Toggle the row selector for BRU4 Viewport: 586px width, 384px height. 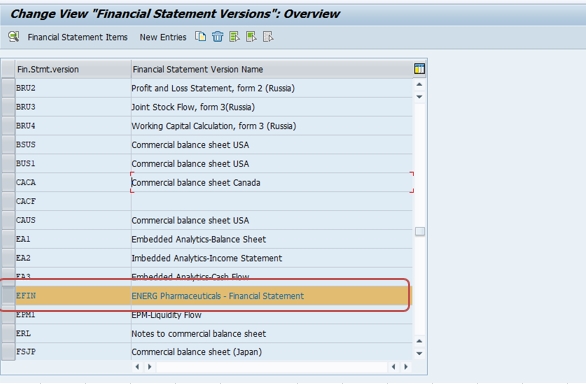coord(8,126)
